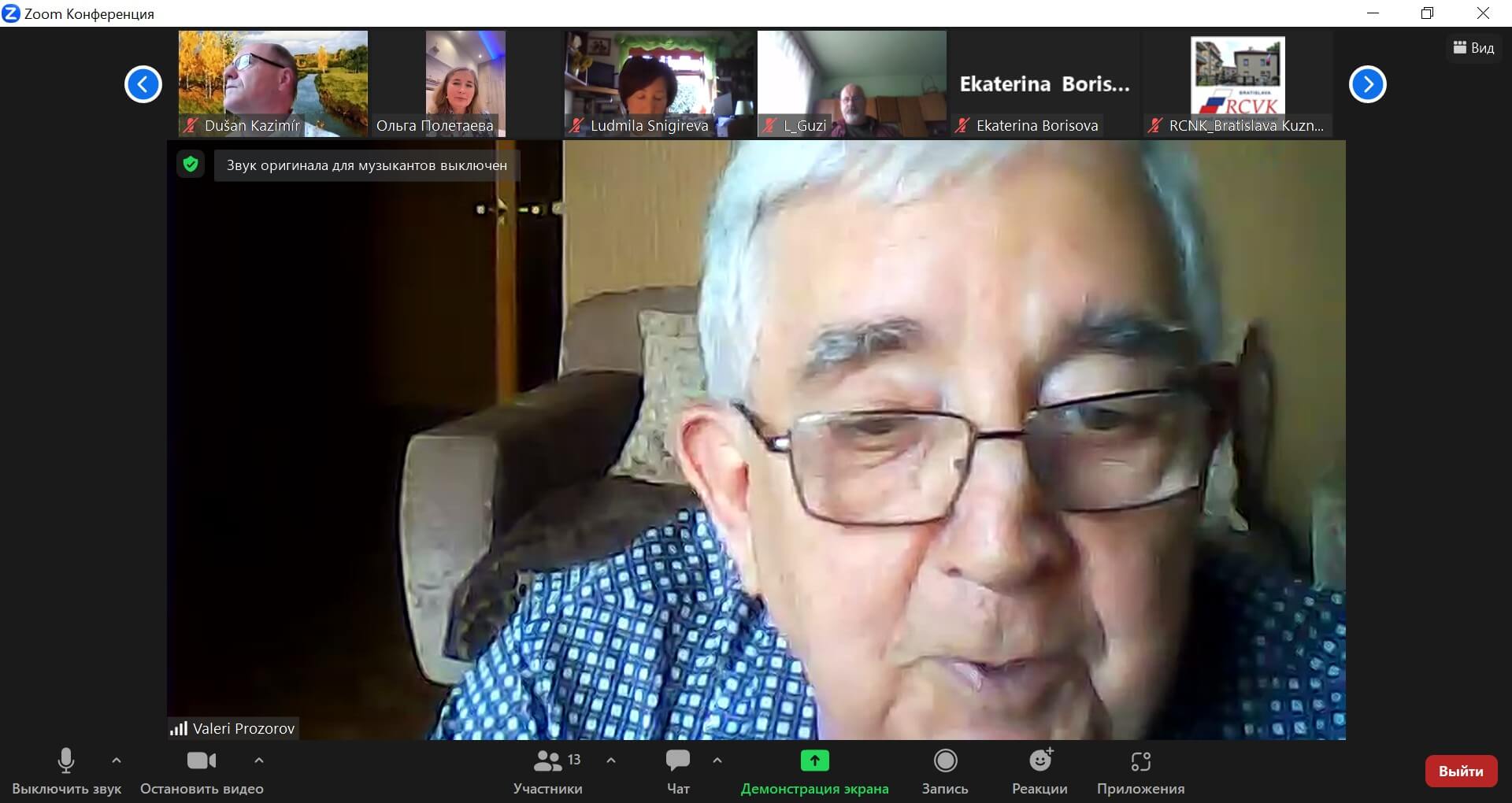
Task: Stop camera with Остановить видео
Action: [x=202, y=772]
